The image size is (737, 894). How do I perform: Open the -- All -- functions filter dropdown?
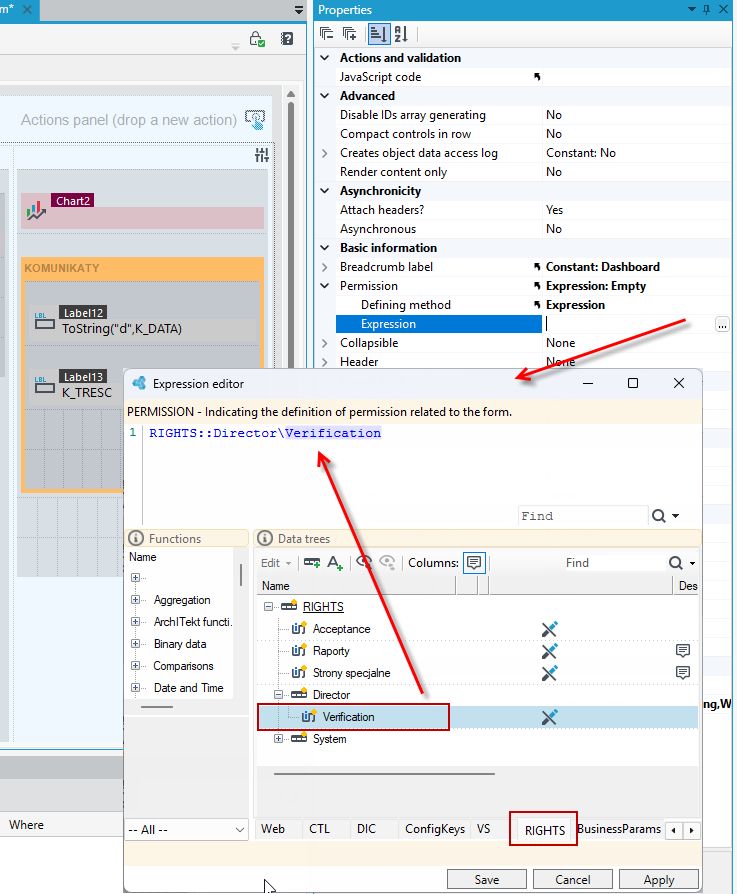coord(186,830)
